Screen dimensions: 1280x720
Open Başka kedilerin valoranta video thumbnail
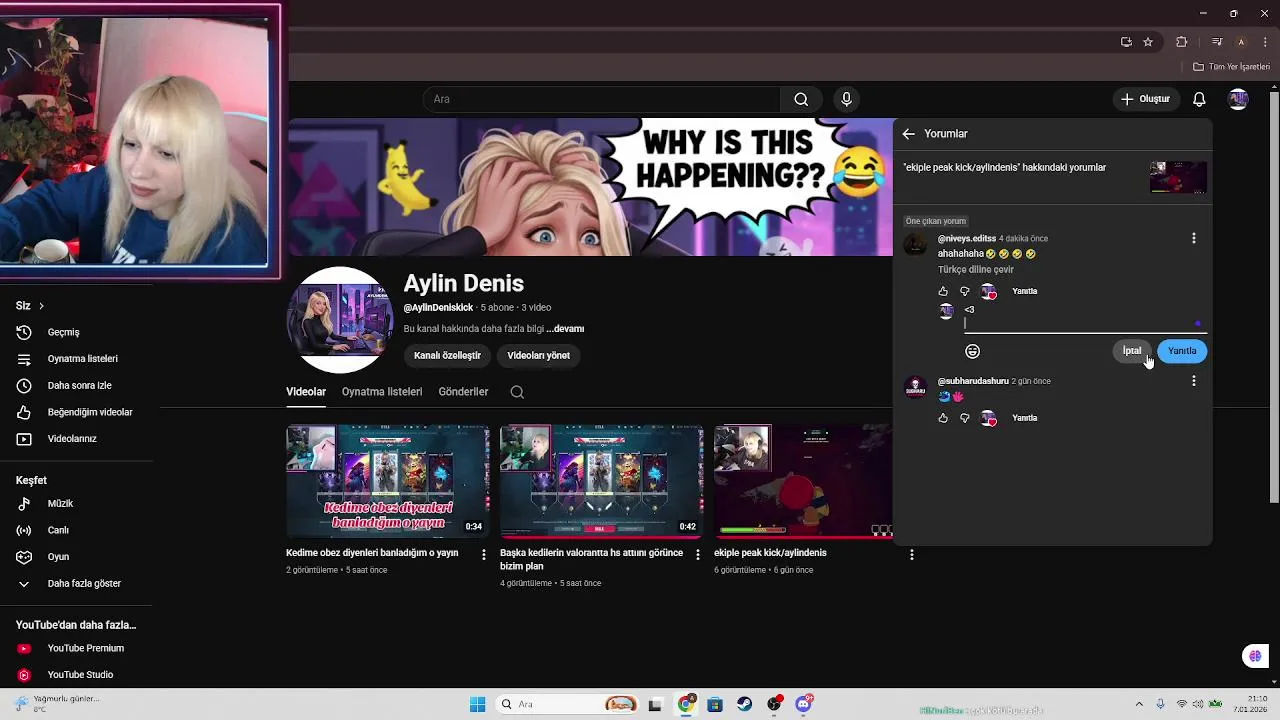point(602,482)
